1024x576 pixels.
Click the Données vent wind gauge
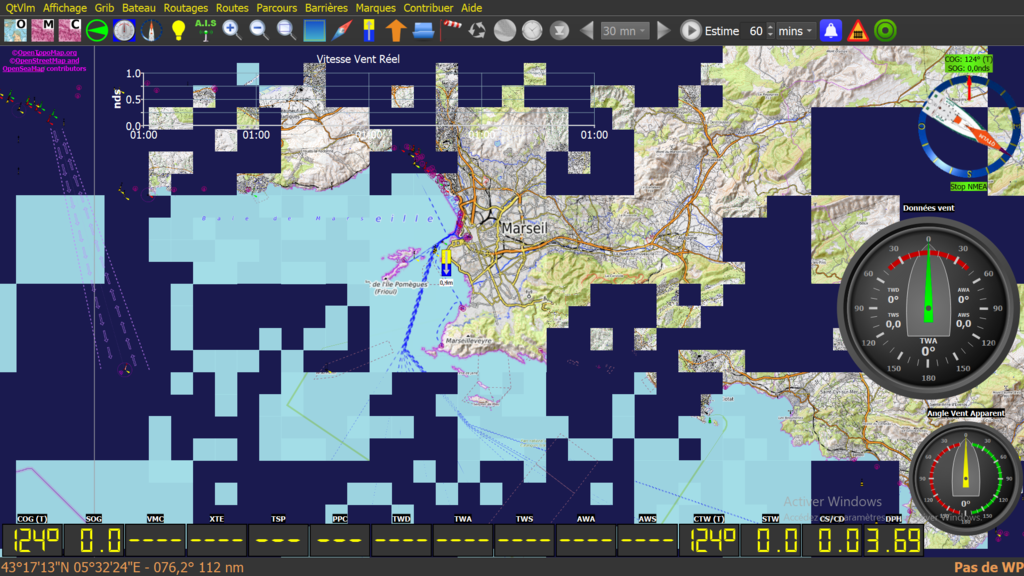click(928, 308)
